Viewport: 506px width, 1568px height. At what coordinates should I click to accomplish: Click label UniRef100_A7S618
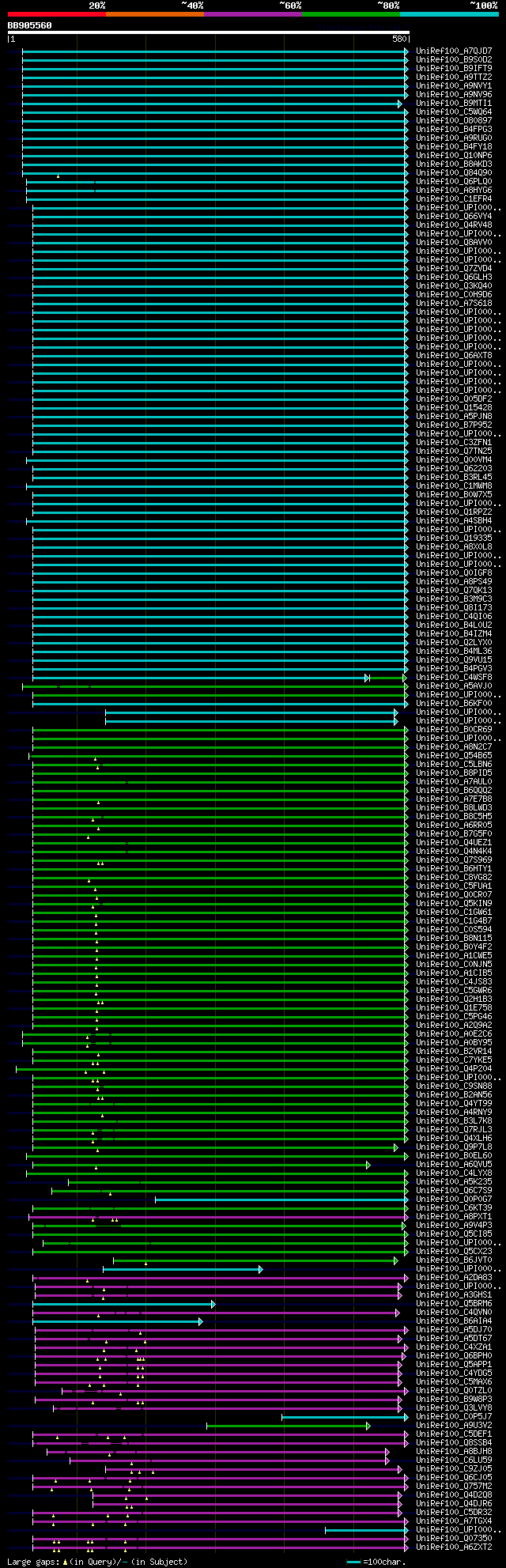454,304
